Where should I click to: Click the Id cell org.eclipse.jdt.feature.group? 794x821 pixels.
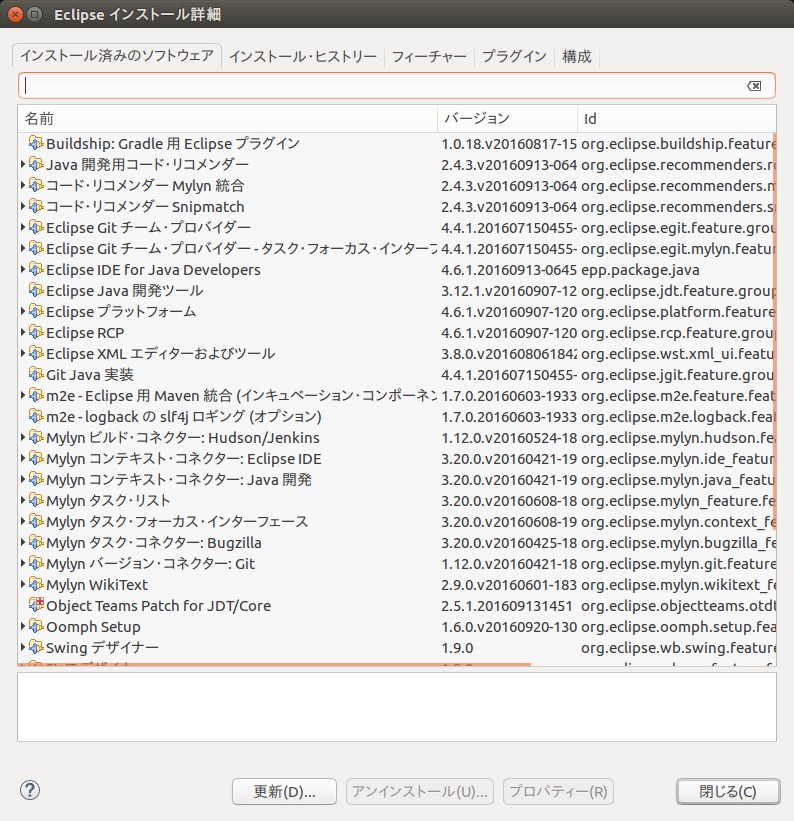pyautogui.click(x=678, y=291)
